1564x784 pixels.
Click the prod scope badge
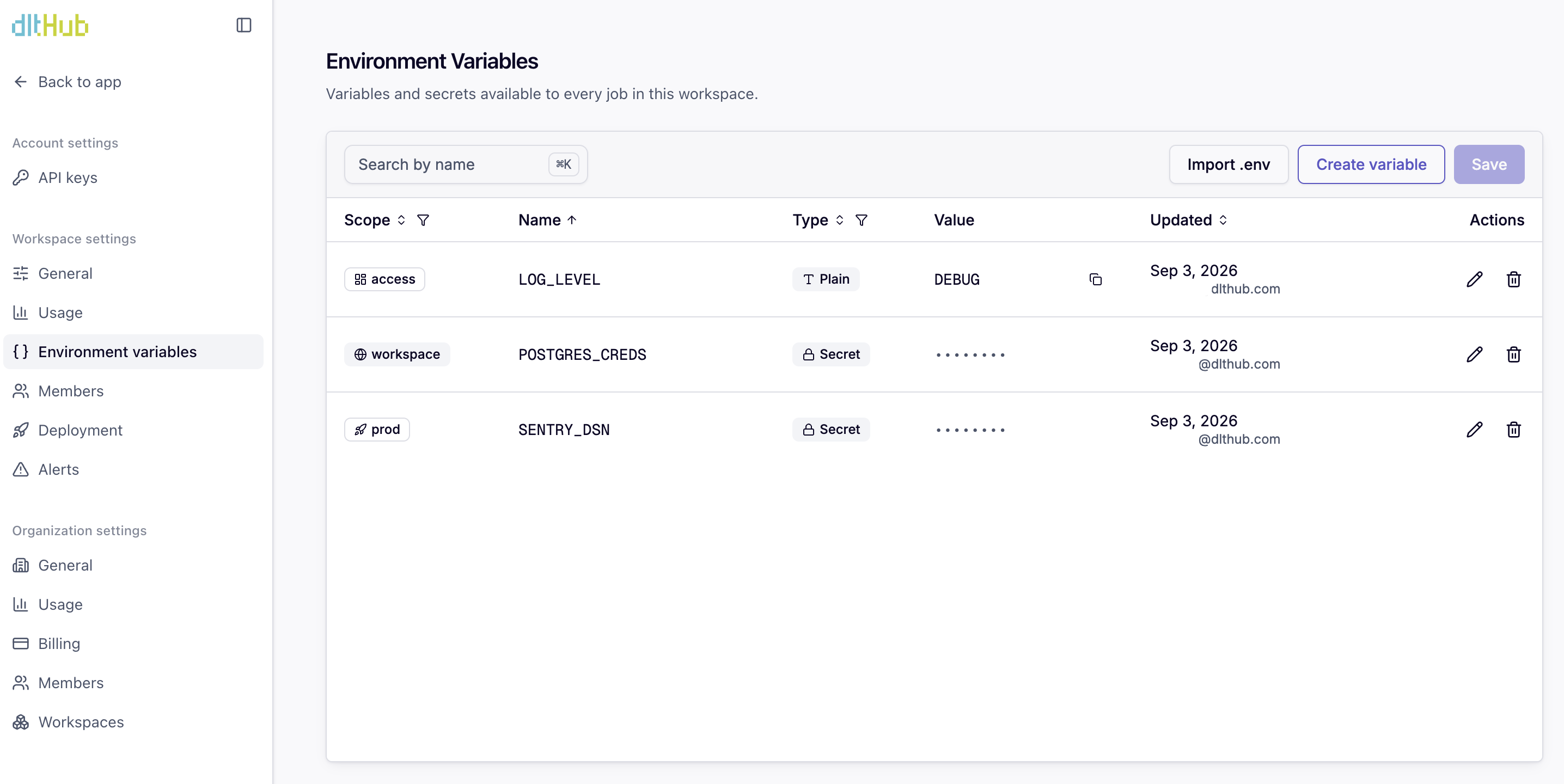point(377,430)
